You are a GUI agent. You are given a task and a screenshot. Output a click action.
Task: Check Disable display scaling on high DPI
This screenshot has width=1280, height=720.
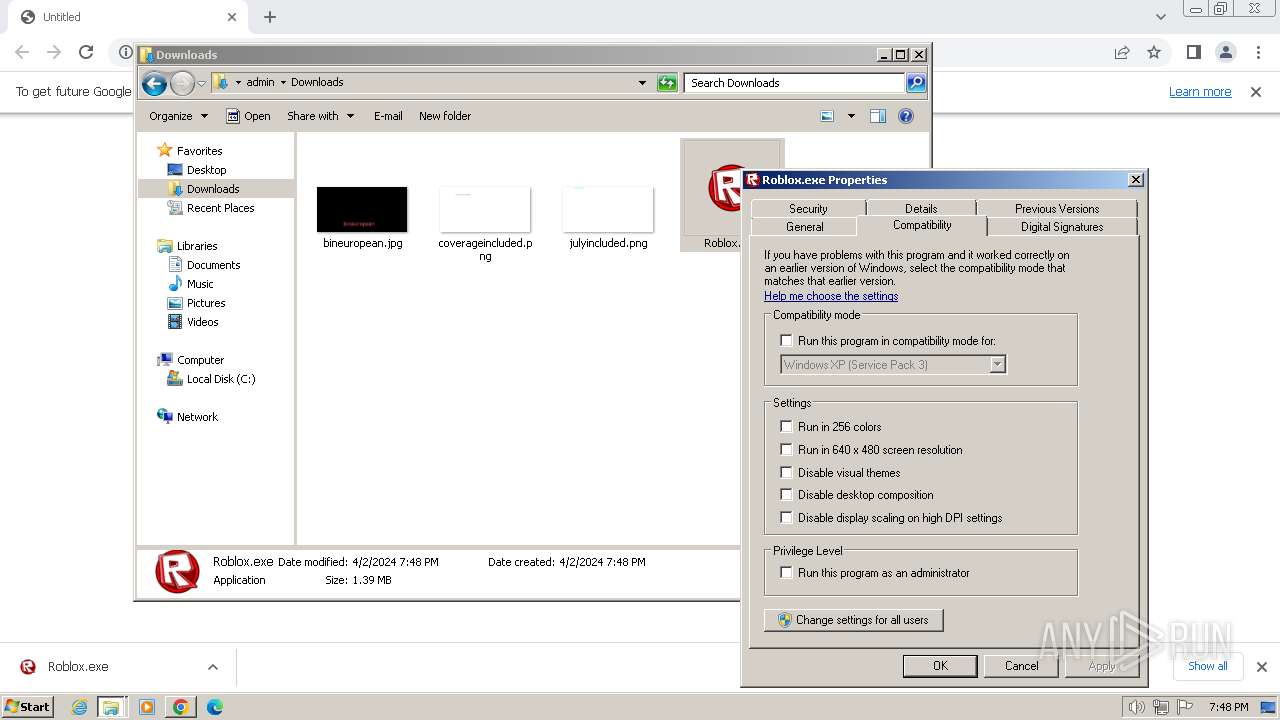click(786, 518)
